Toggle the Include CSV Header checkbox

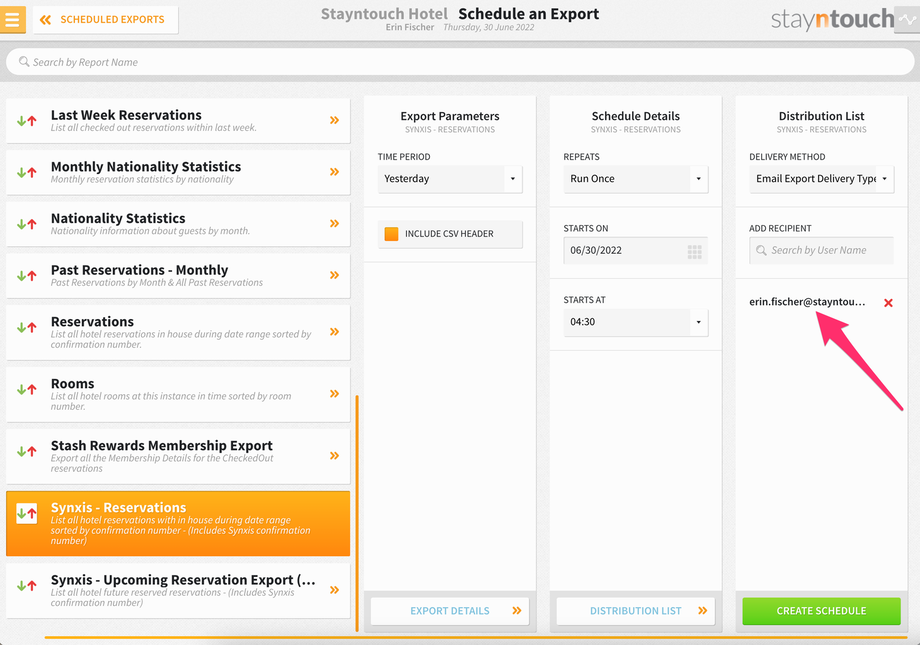tap(391, 234)
